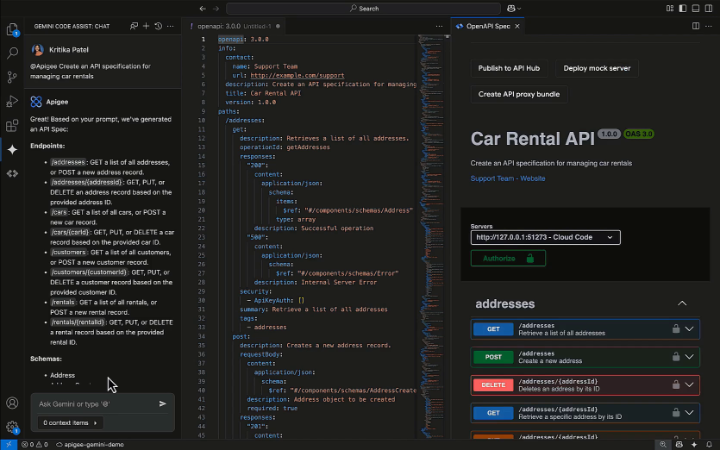This screenshot has width=720, height=450.
Task: Click lock icon on GET /addresses/{addressId} row
Action: pyautogui.click(x=676, y=412)
